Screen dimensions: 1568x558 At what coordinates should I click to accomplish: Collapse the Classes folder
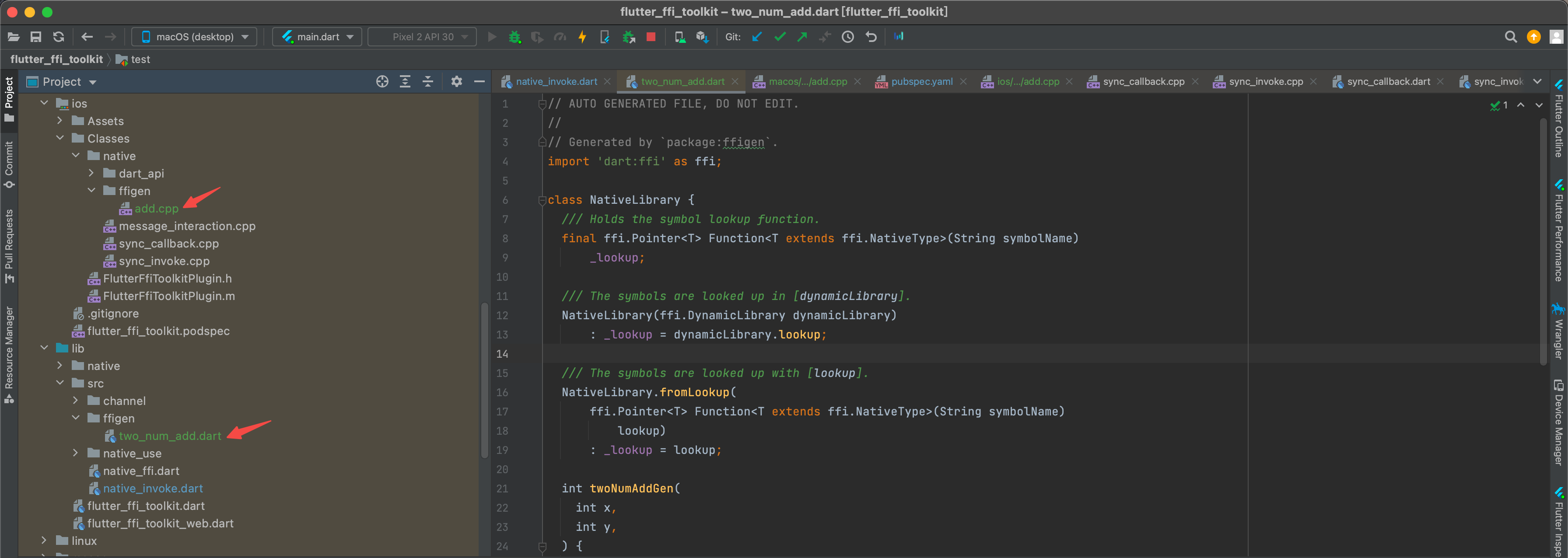(x=59, y=138)
